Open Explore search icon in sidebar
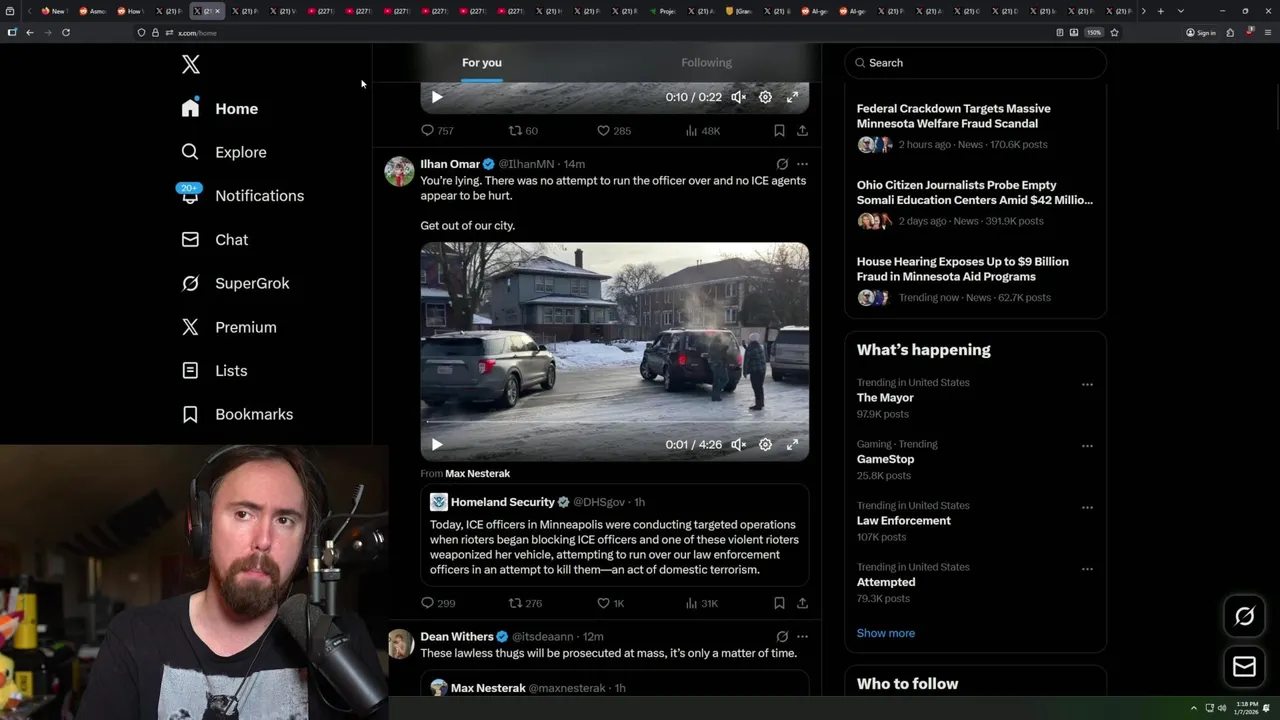 coord(190,152)
